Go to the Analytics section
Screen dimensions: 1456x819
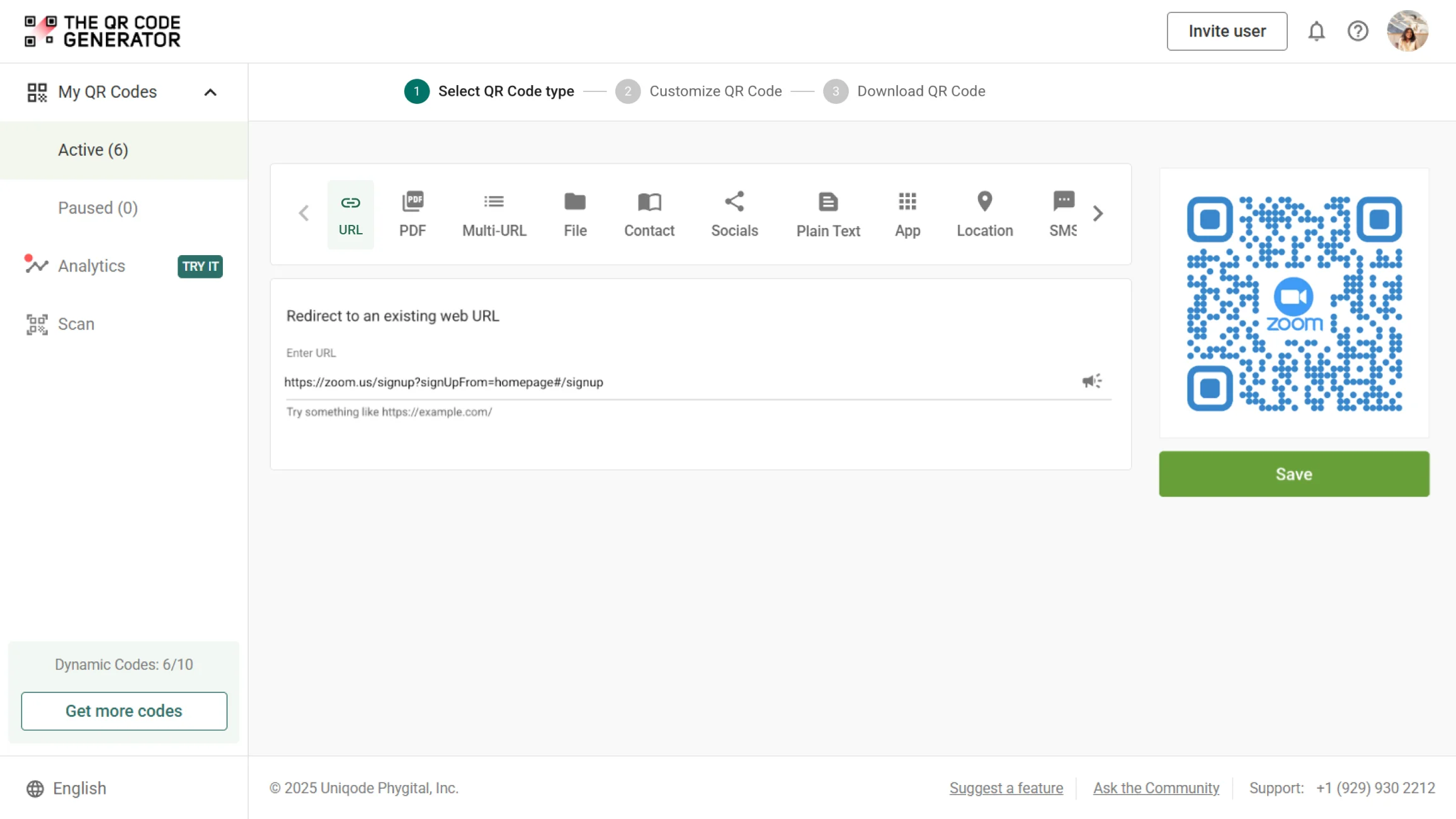pos(91,266)
